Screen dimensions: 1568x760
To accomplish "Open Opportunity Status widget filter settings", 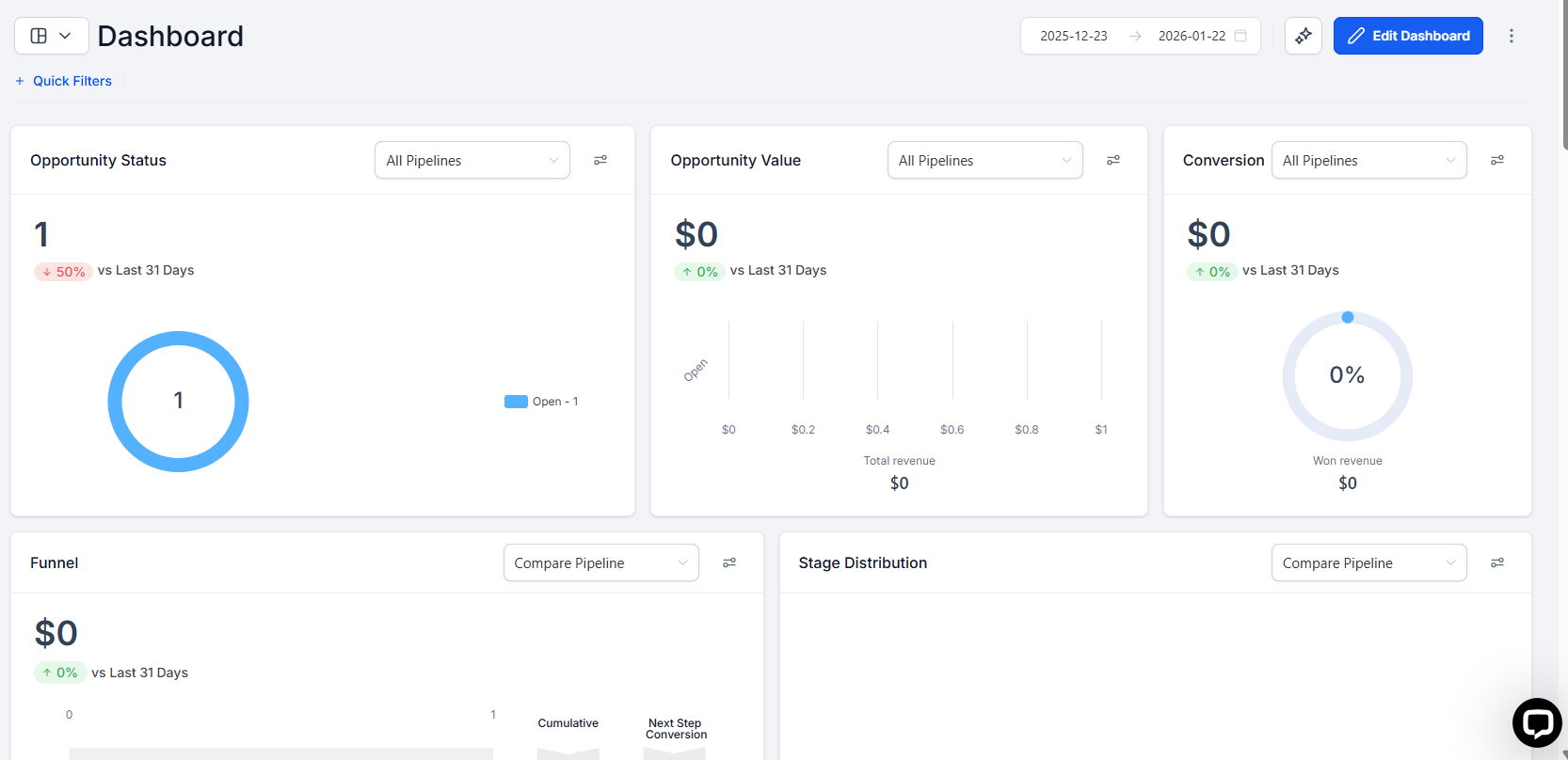I will [600, 161].
